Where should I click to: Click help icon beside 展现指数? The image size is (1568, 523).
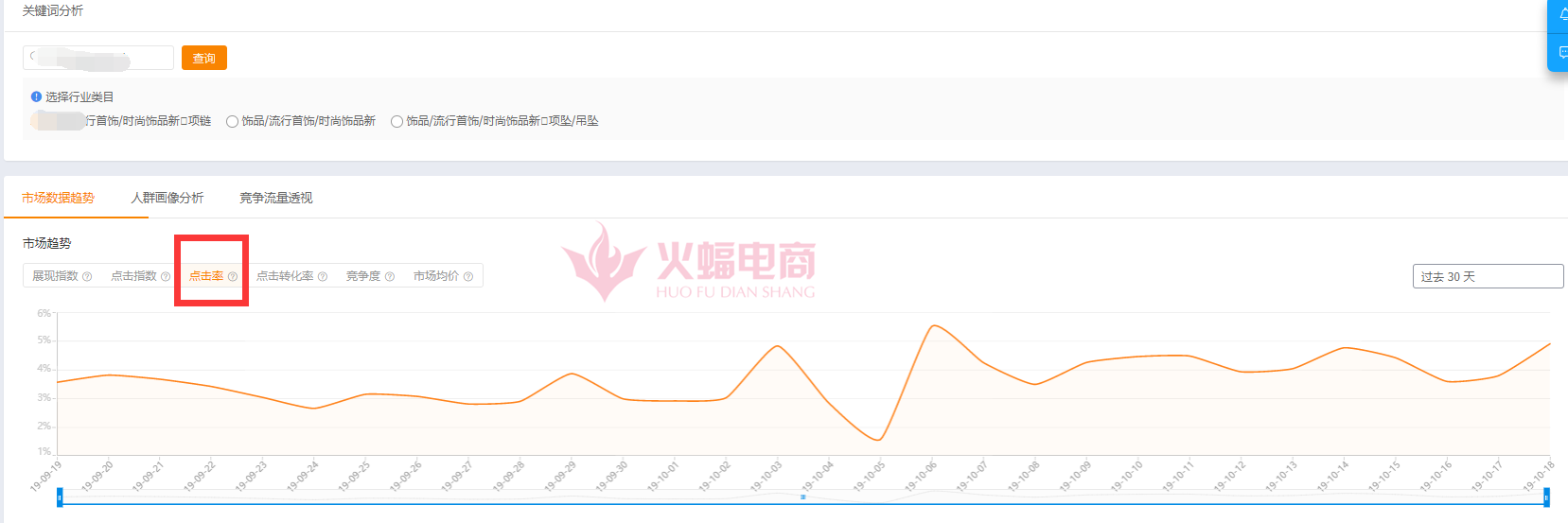tap(87, 277)
